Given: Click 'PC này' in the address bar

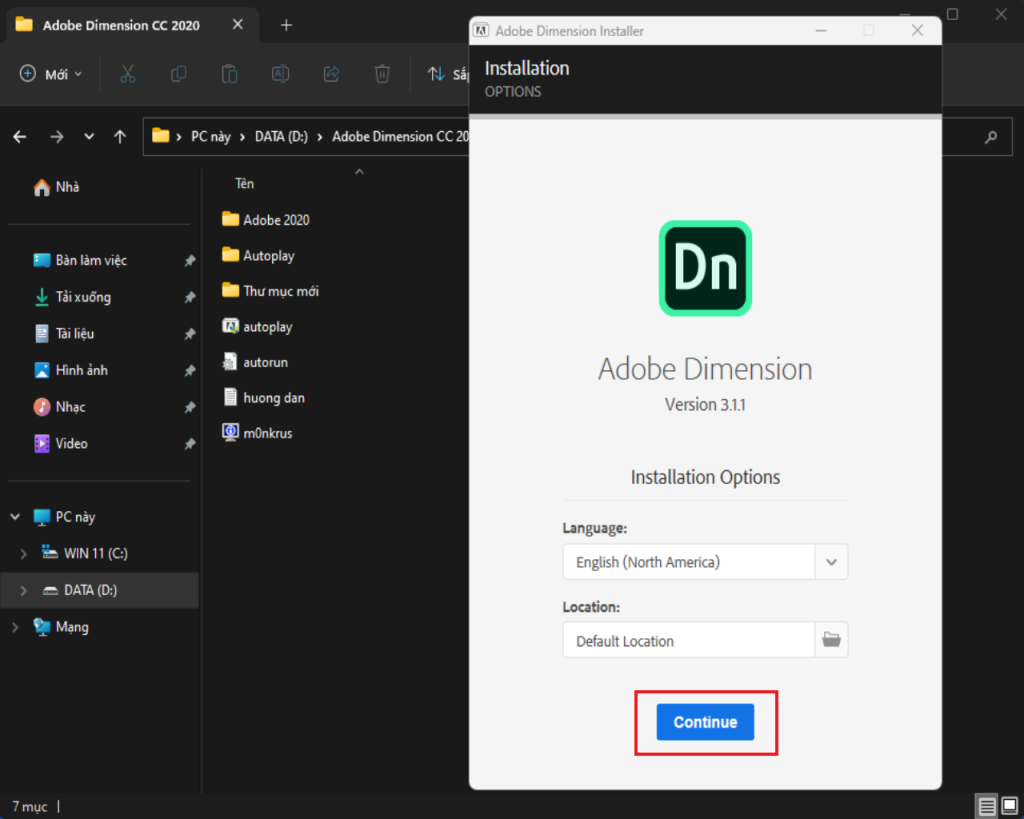Looking at the screenshot, I should (210, 136).
